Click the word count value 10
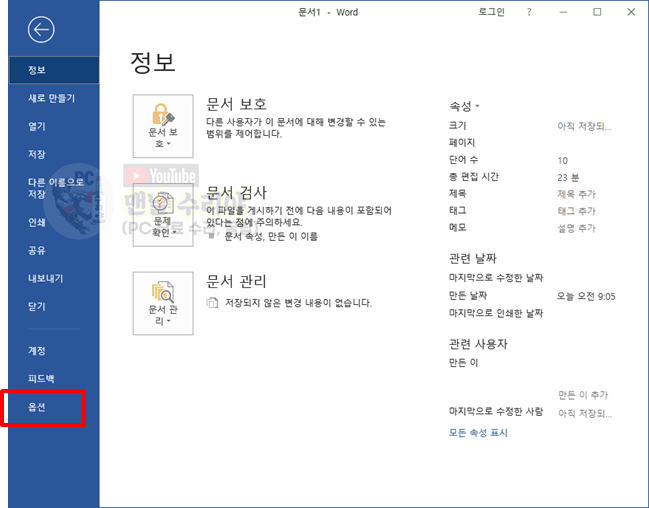 (x=562, y=161)
